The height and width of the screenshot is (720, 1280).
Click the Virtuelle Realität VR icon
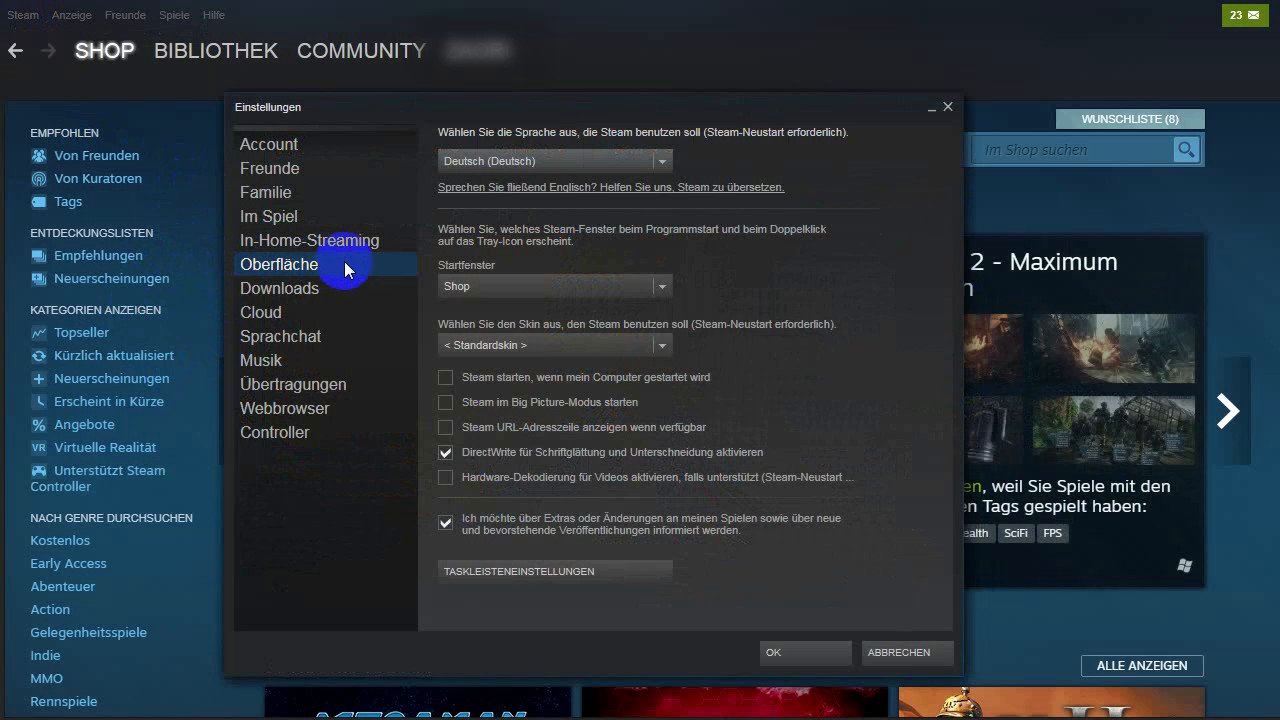click(38, 448)
